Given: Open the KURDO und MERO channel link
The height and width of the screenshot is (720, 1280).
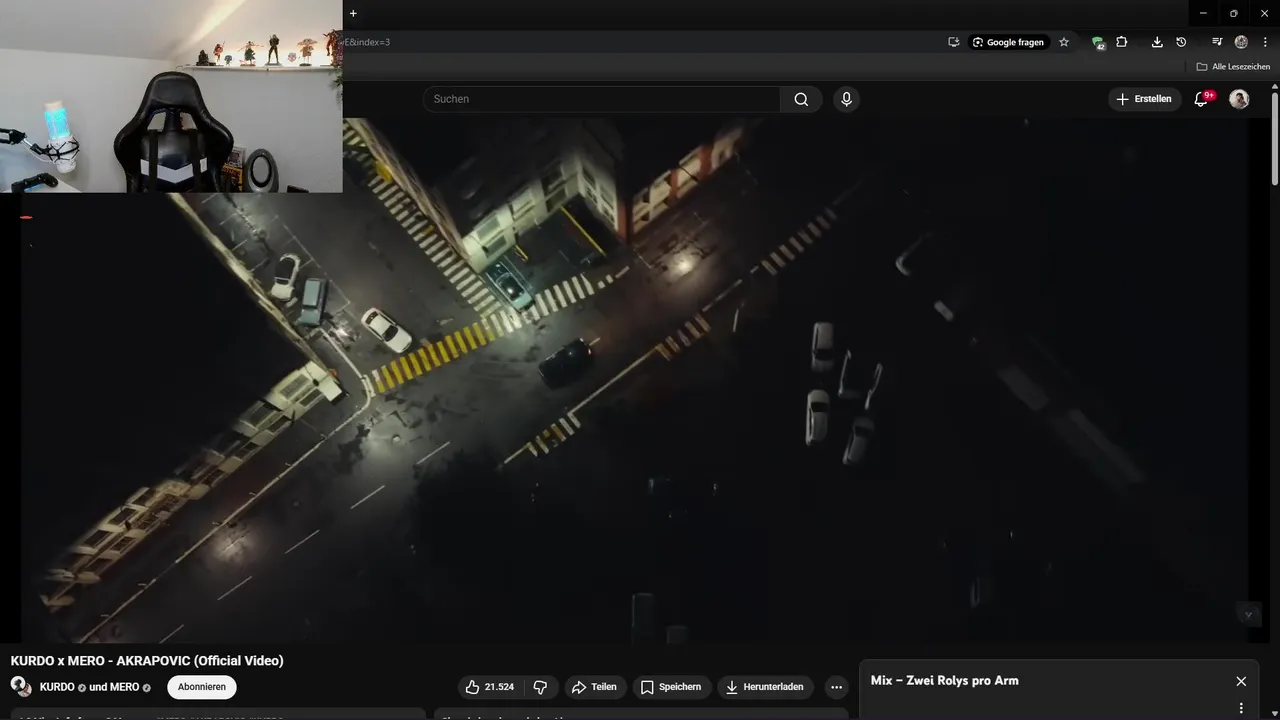Looking at the screenshot, I should coord(96,687).
